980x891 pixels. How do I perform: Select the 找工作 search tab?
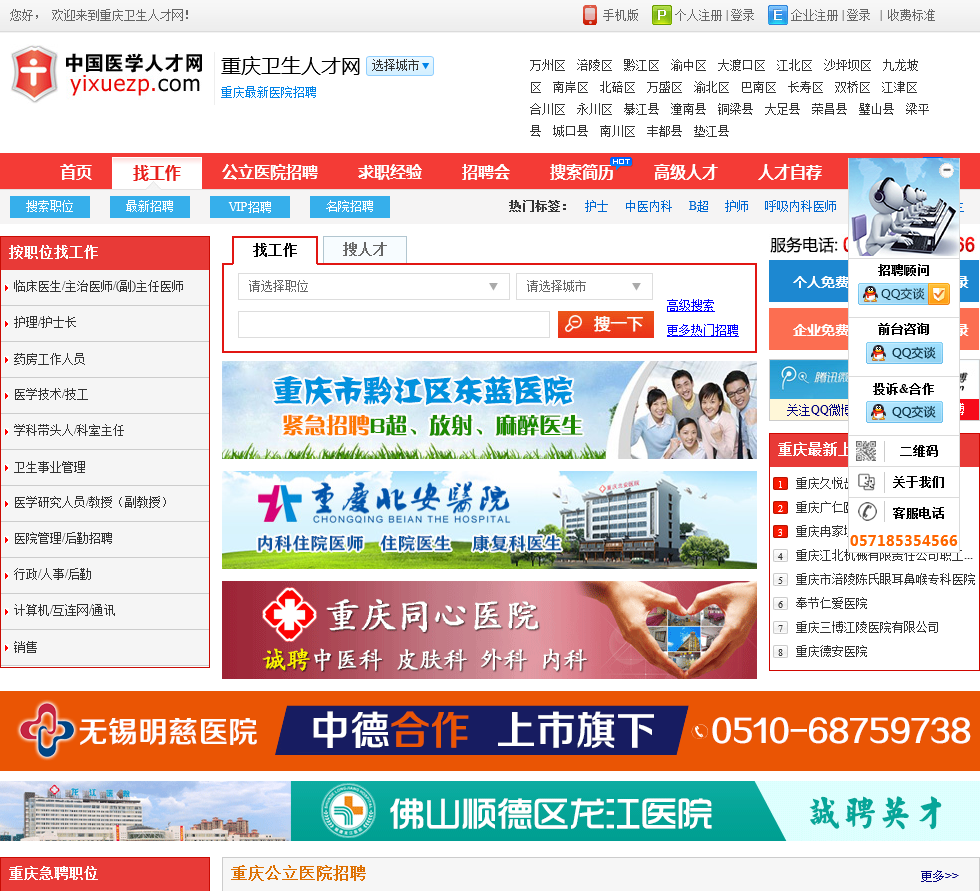point(275,251)
